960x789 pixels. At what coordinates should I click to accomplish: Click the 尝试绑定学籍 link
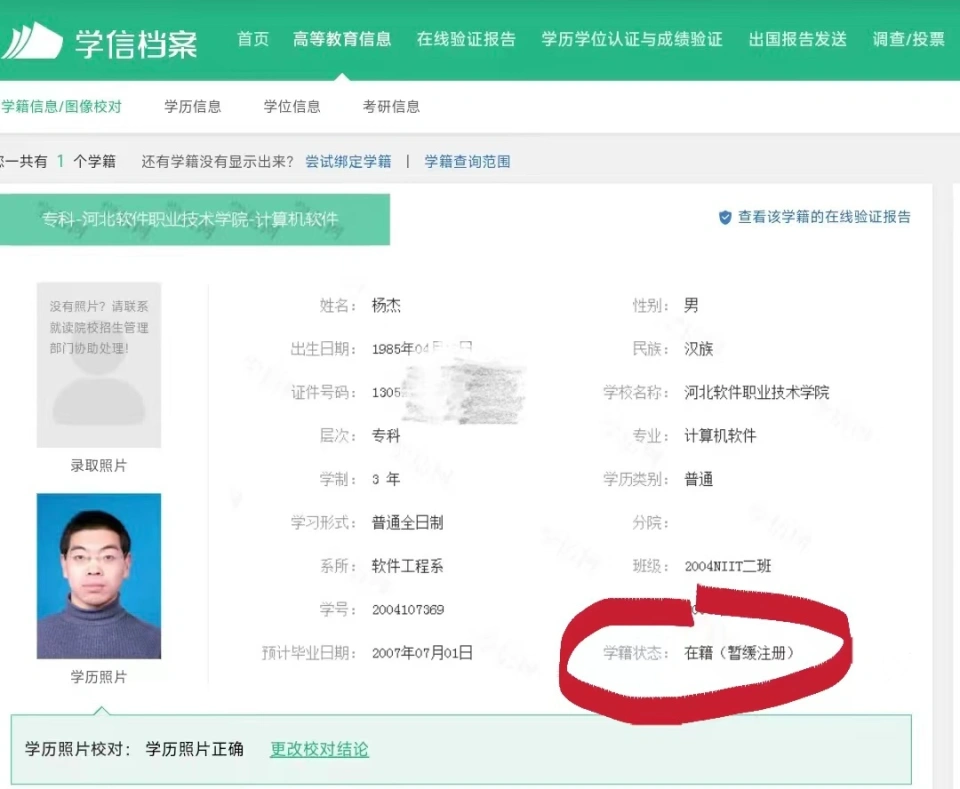(x=348, y=162)
